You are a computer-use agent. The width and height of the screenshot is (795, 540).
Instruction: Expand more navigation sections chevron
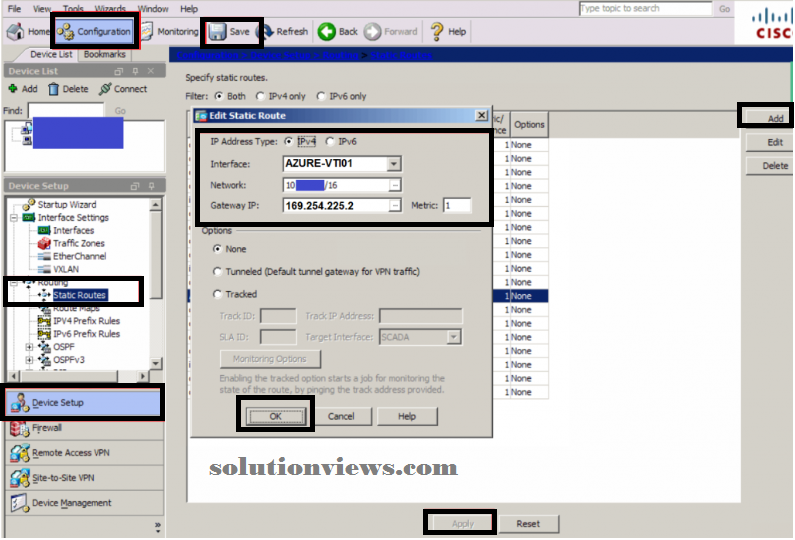pyautogui.click(x=158, y=527)
